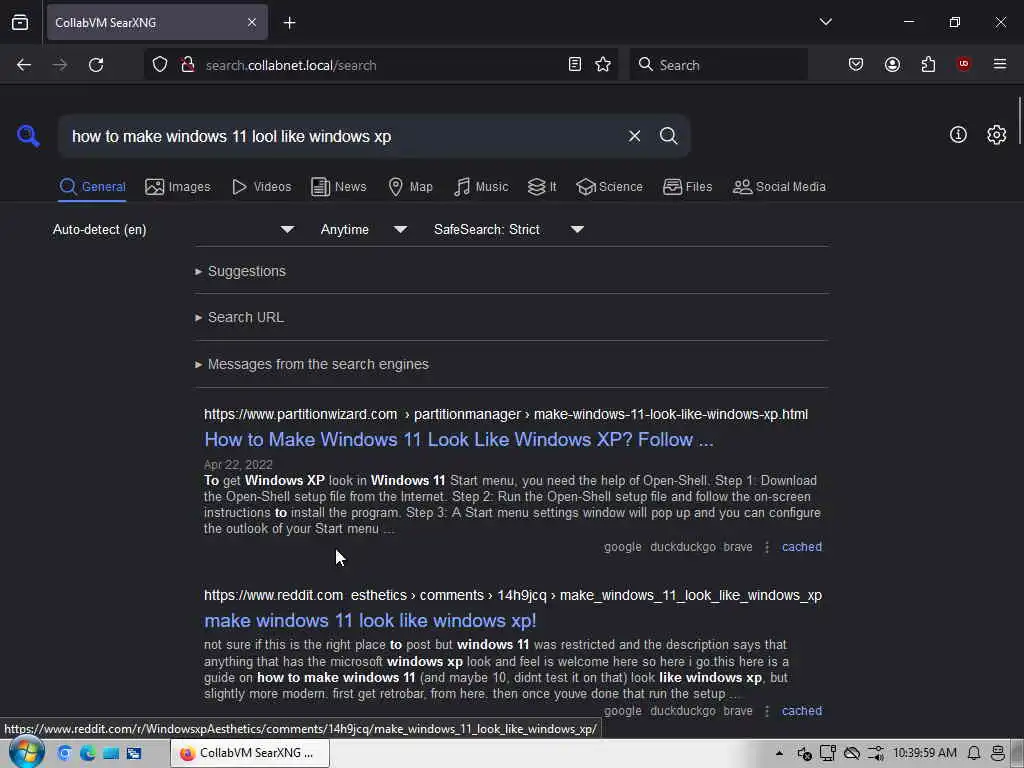Click partitionwizard.com result URL

505,414
